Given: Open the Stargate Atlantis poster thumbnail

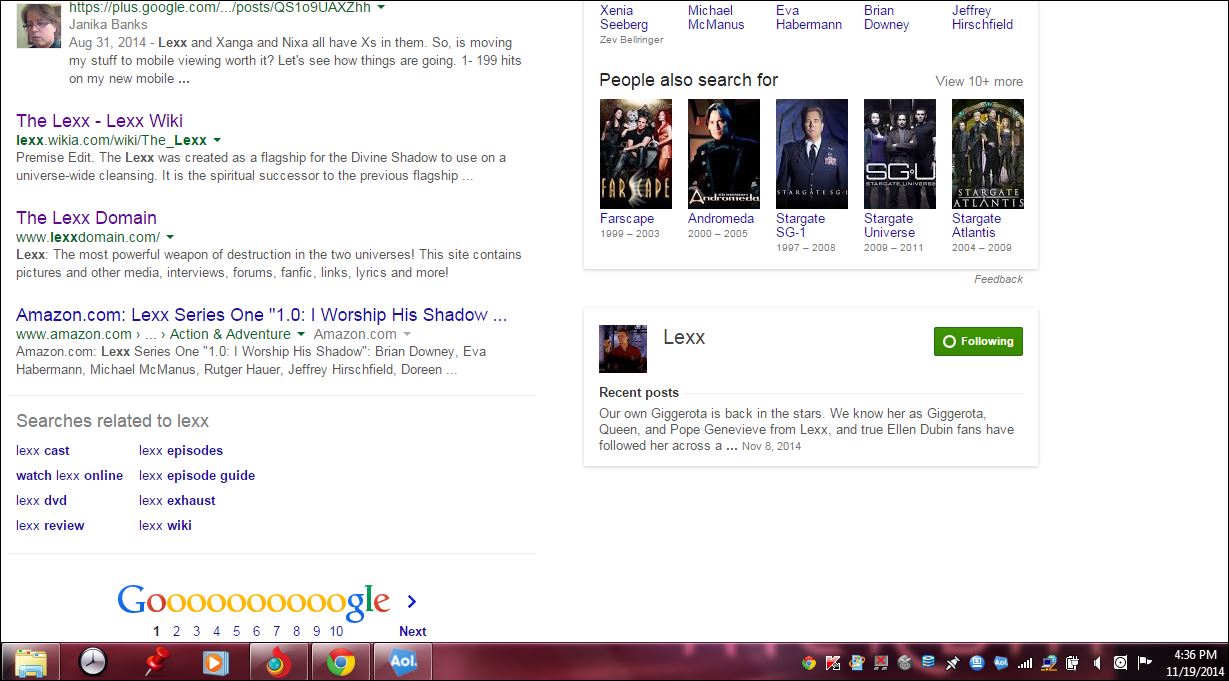Looking at the screenshot, I should tap(988, 154).
